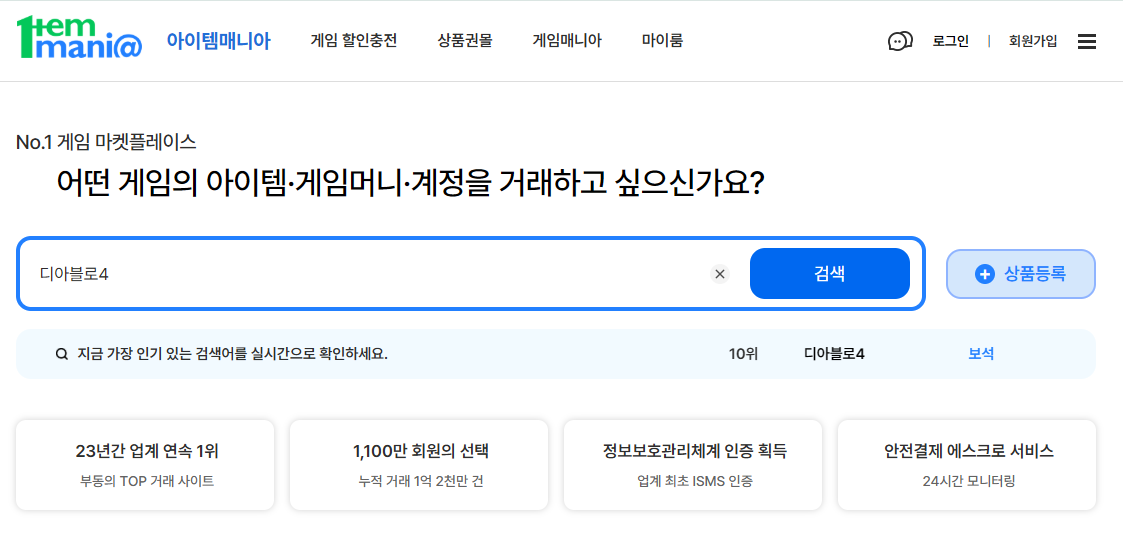Open the hamburger menu icon
1123x535 pixels.
click(1086, 42)
